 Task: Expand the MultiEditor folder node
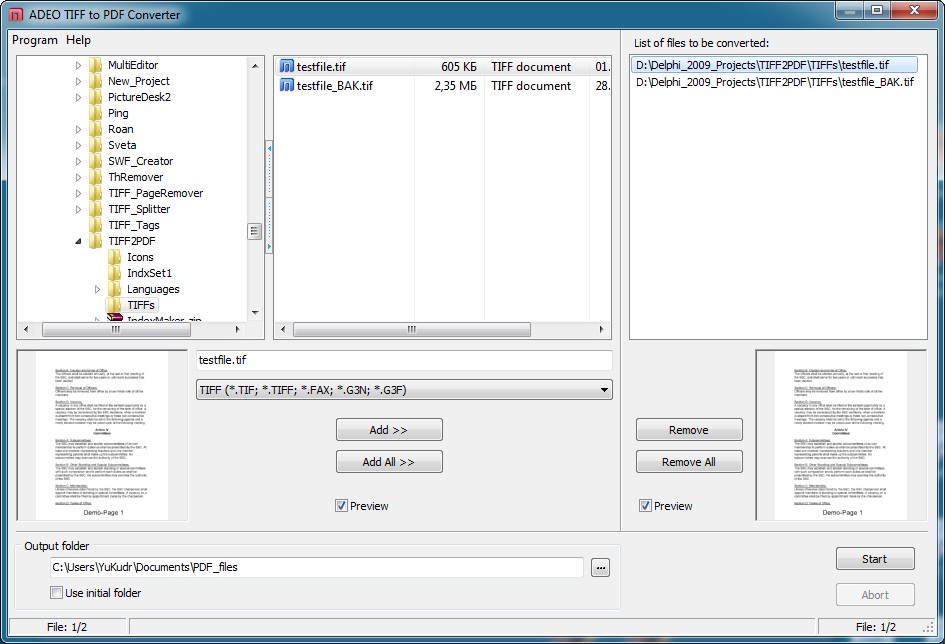pyautogui.click(x=78, y=65)
